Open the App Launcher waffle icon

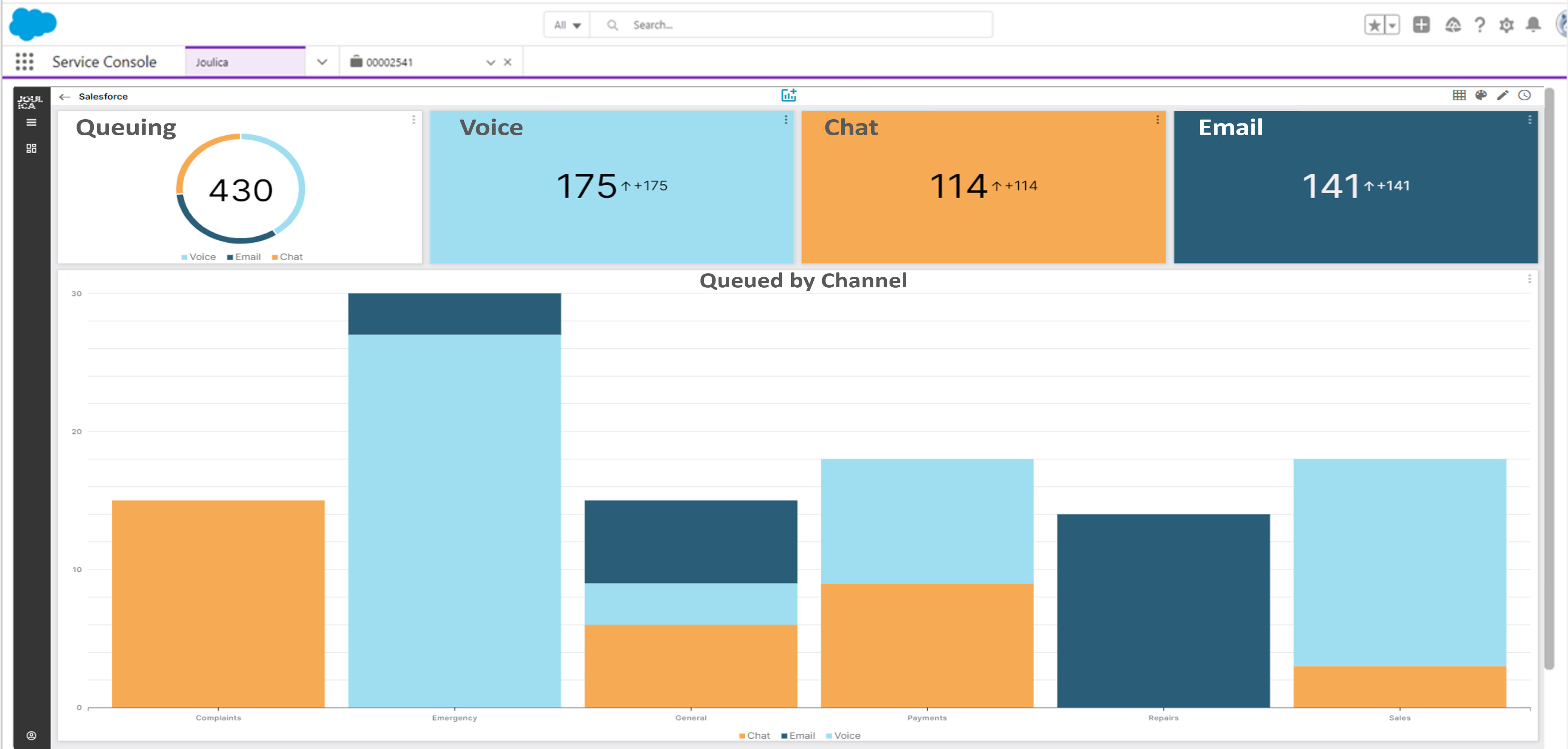[24, 62]
